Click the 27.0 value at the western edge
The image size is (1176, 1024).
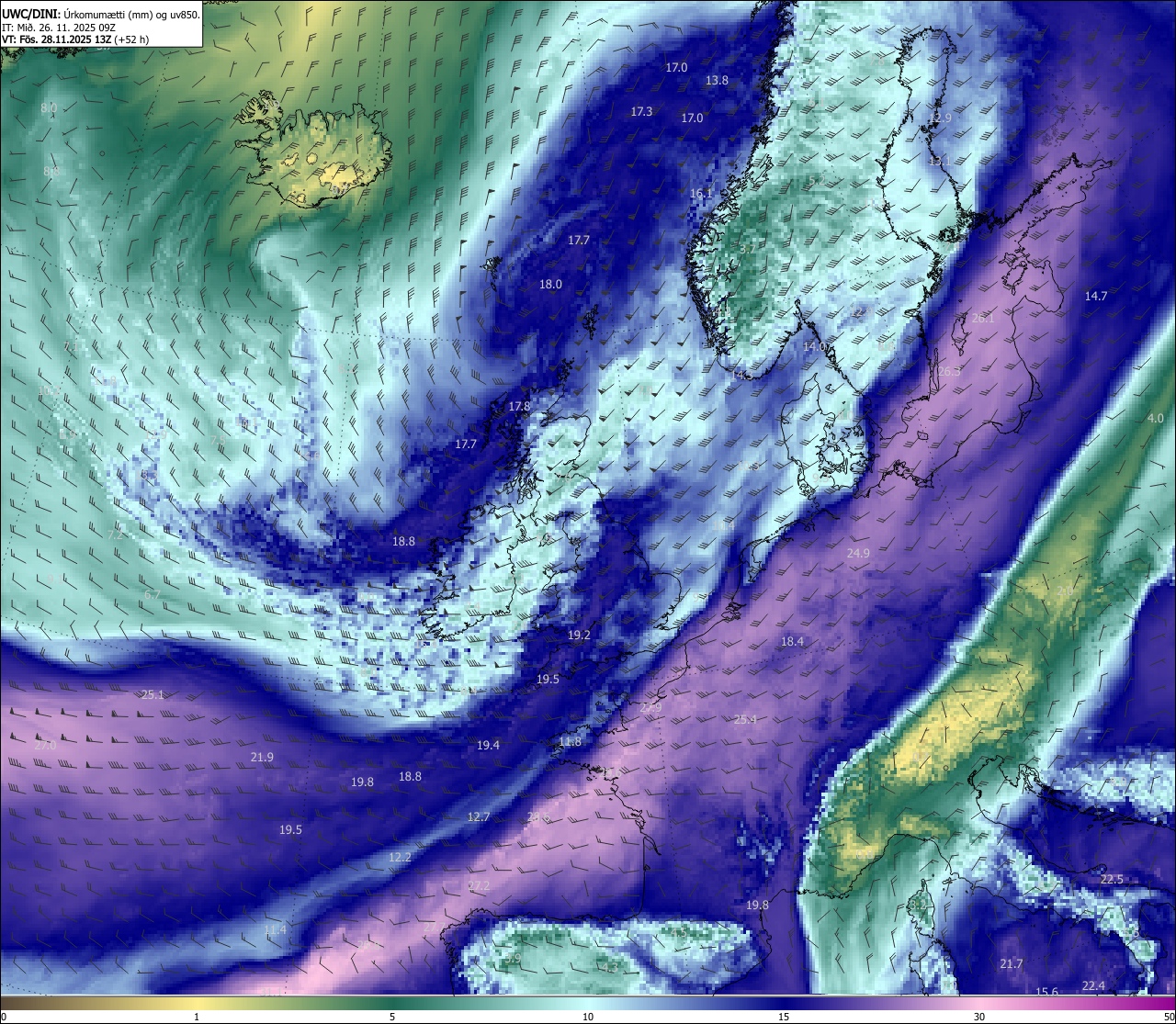45,745
